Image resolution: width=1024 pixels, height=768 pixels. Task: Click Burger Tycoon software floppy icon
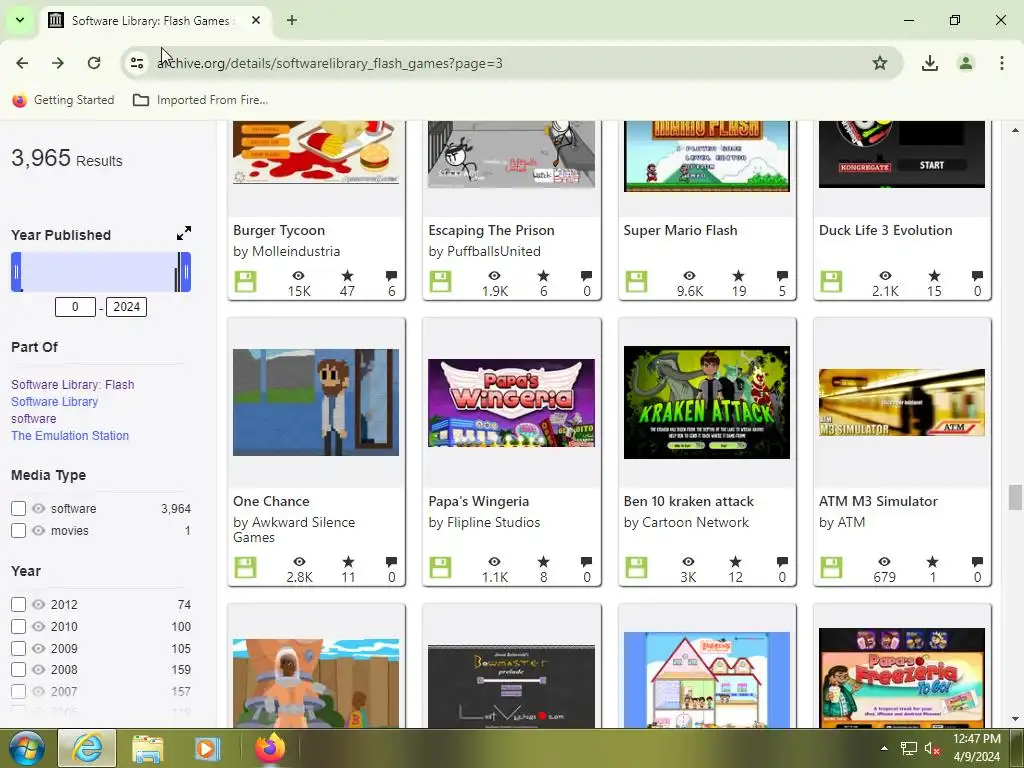pos(246,282)
